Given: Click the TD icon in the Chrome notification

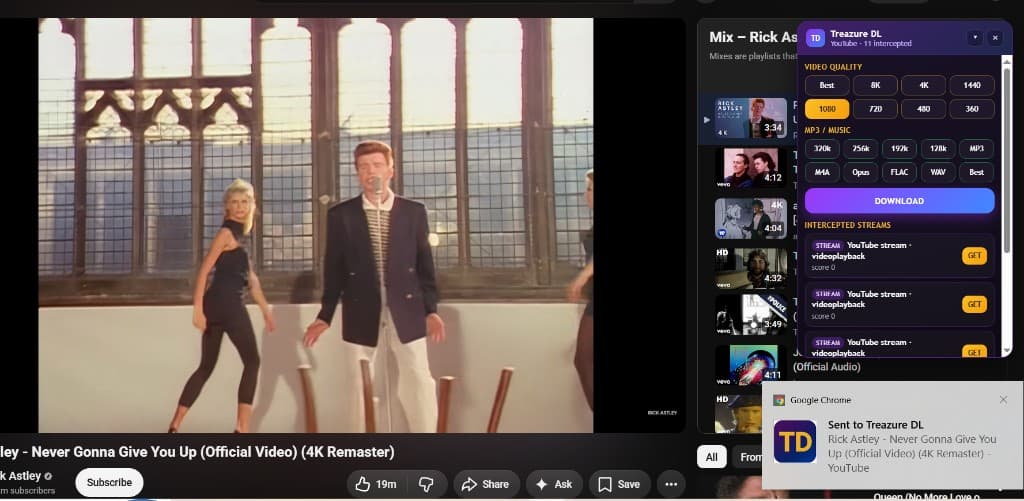Looking at the screenshot, I should [x=795, y=442].
